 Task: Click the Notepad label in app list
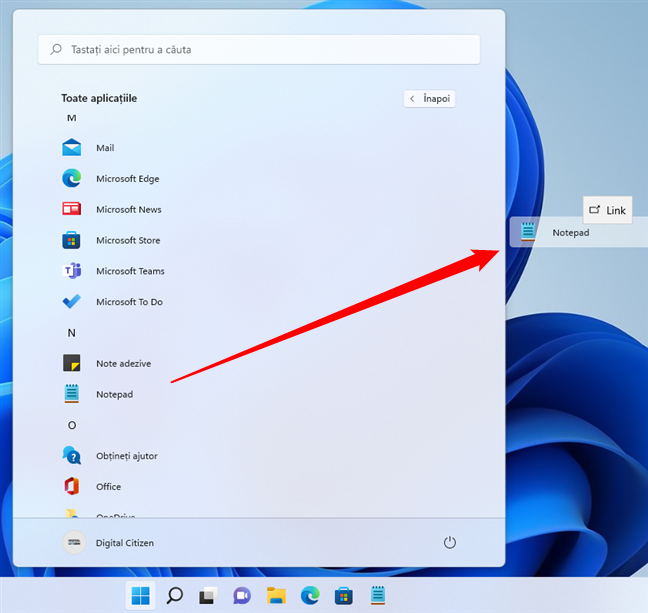114,394
